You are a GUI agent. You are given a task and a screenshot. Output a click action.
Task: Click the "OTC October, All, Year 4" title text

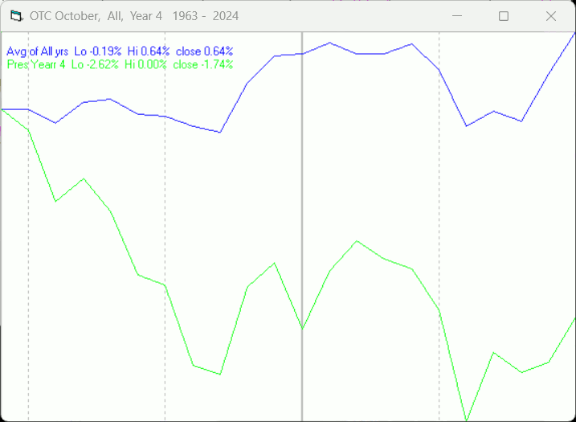[x=96, y=16]
